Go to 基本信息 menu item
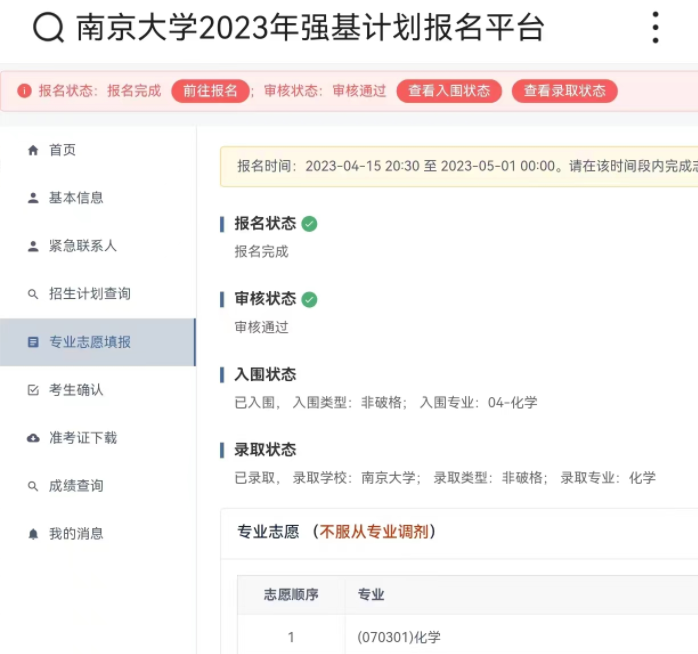This screenshot has height=654, width=698. [97, 198]
